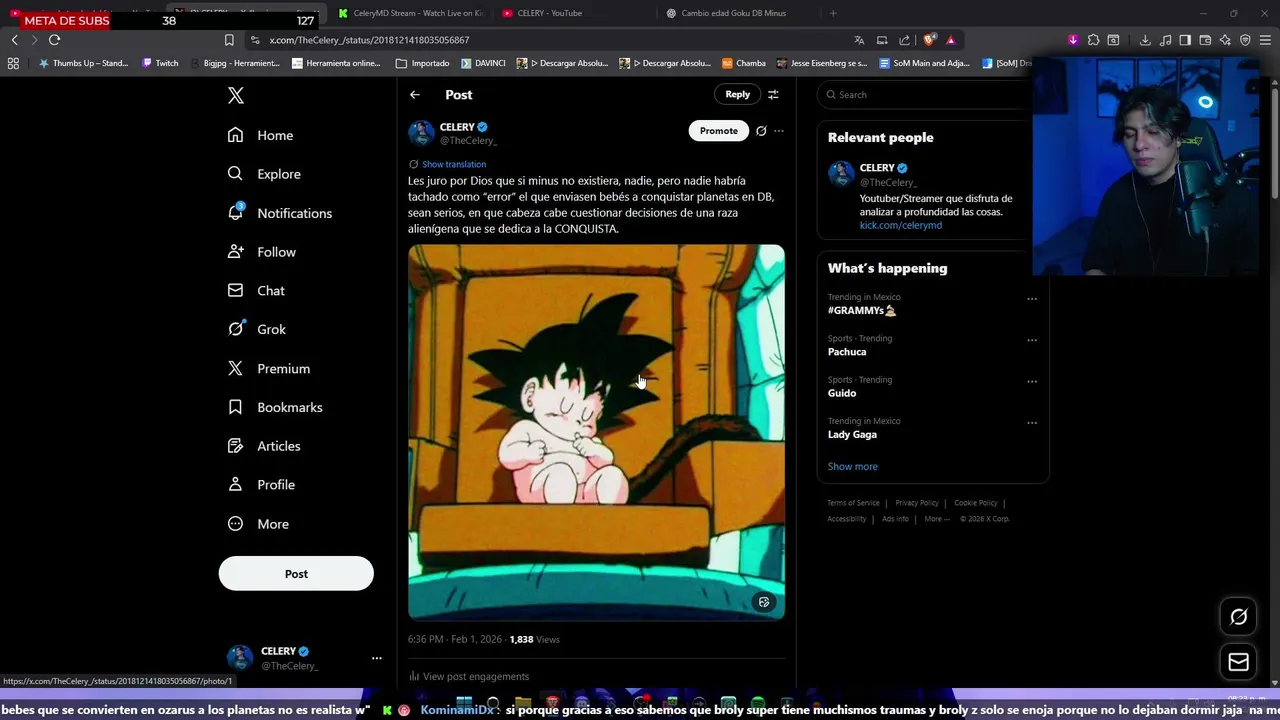Screen dimensions: 1280x720
Task: Open a new browser tab plus button
Action: [x=833, y=13]
